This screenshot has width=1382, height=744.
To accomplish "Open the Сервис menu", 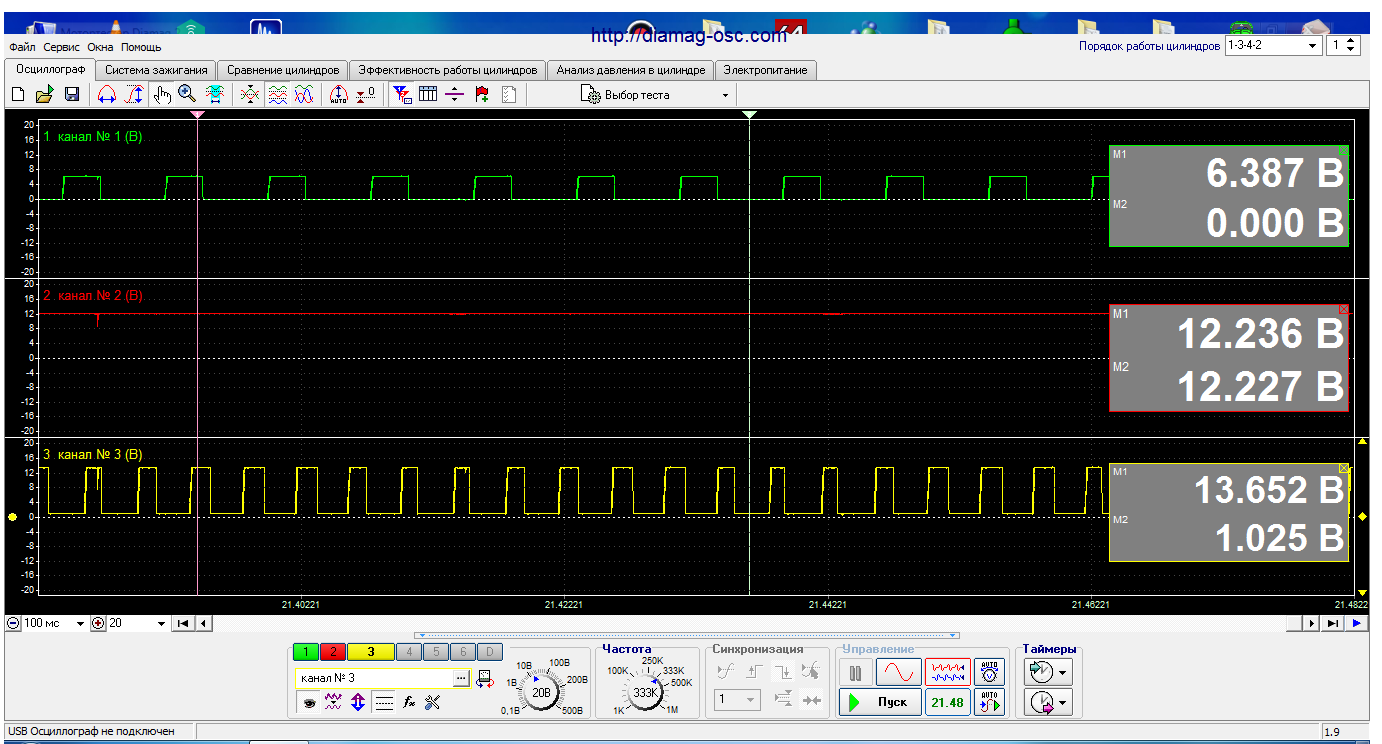I will pyautogui.click(x=62, y=47).
